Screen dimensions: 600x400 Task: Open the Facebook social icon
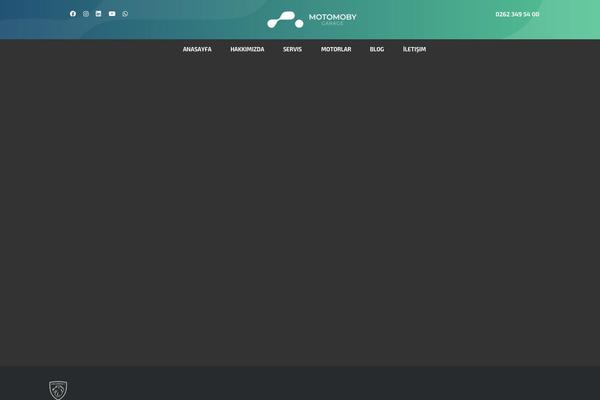tap(73, 14)
